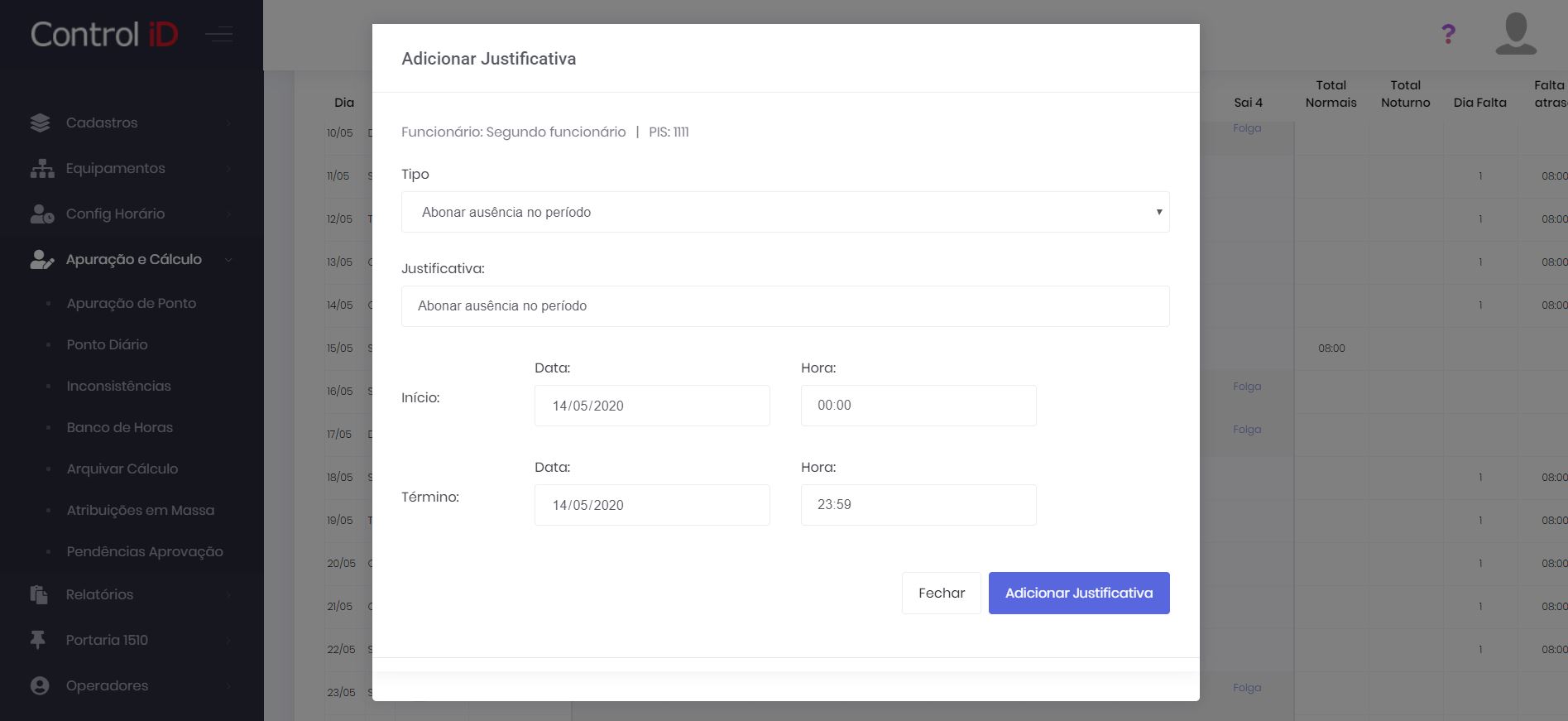Open Pendências Aprovação submenu item
This screenshot has height=721, width=1568.
pos(145,551)
